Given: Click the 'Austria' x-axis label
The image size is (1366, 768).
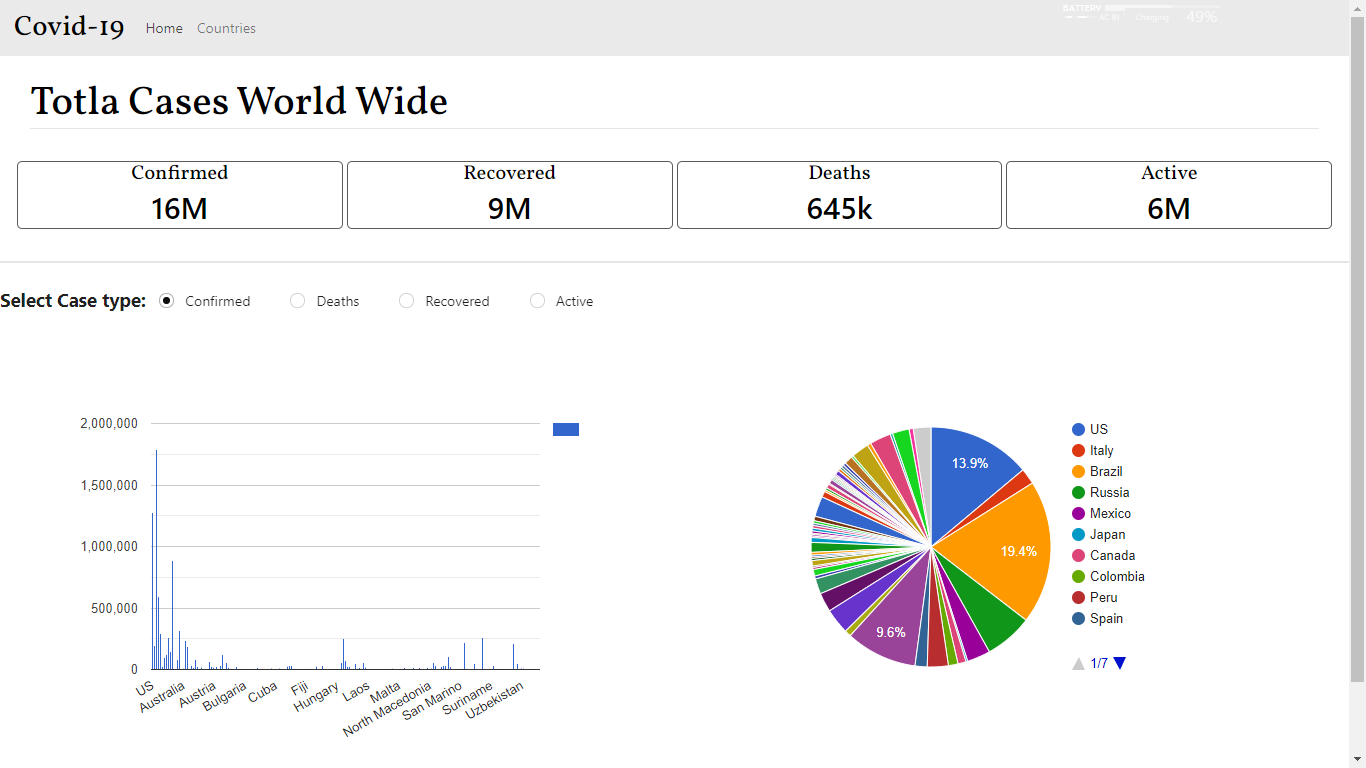Looking at the screenshot, I should (197, 694).
